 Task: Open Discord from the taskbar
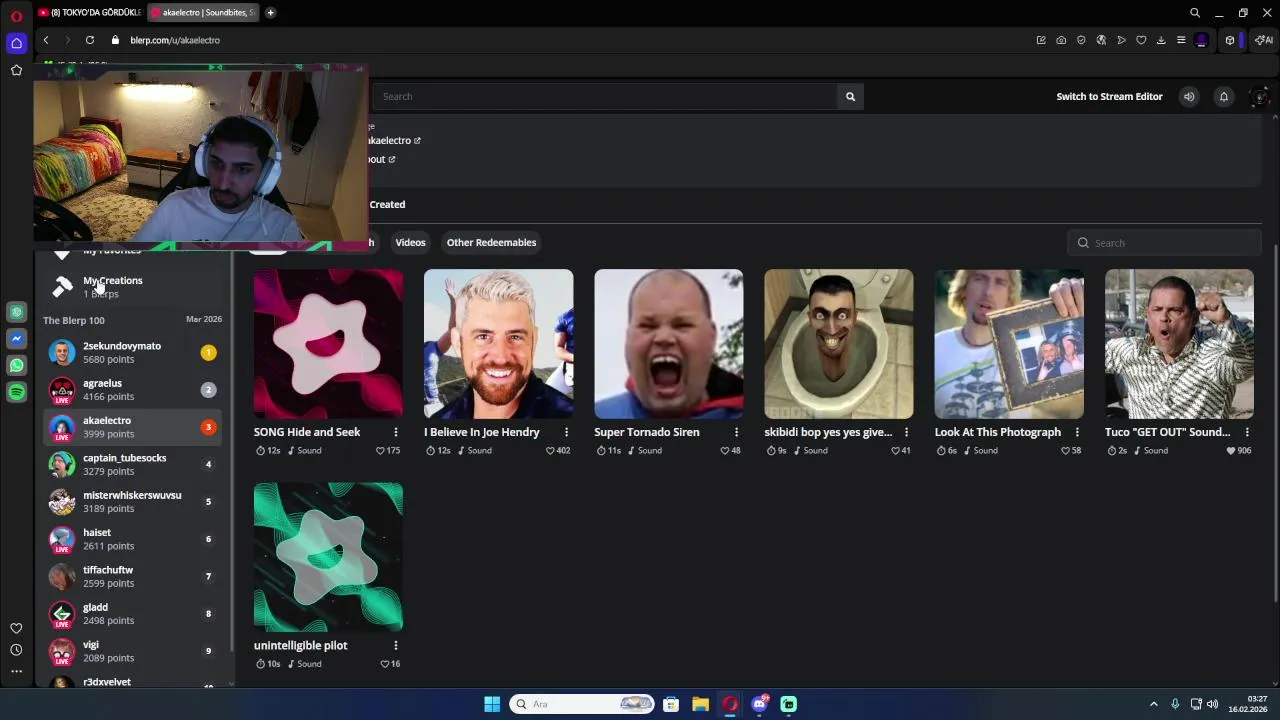[x=759, y=704]
